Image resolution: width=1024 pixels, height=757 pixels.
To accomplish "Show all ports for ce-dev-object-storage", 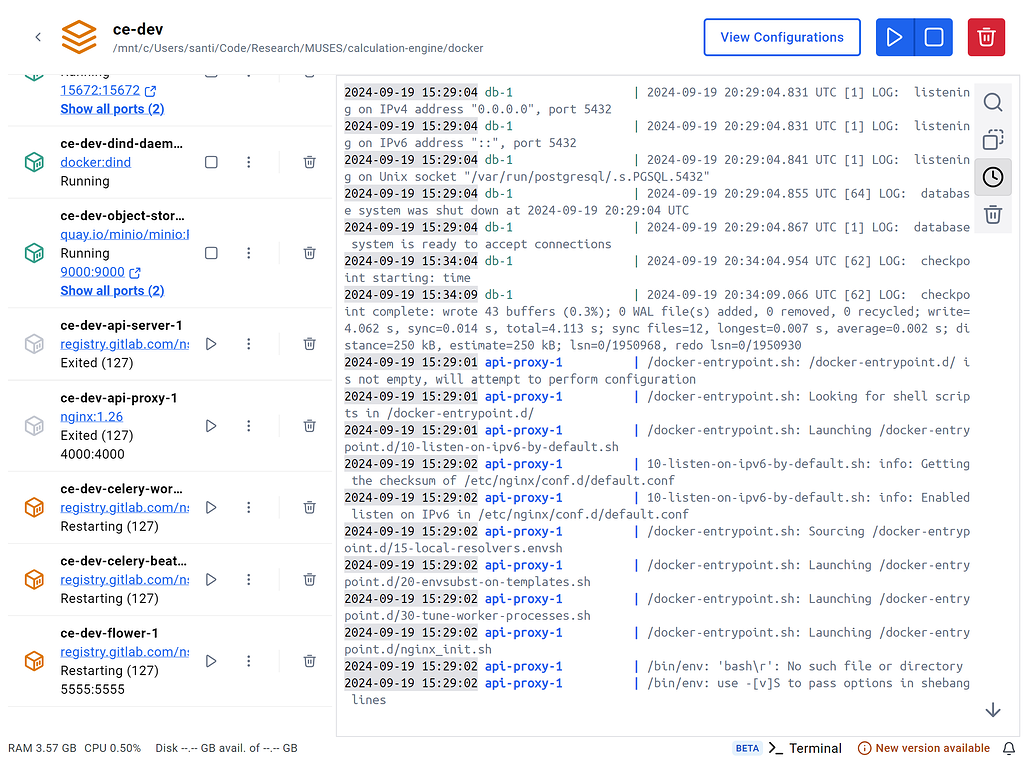I will point(112,291).
